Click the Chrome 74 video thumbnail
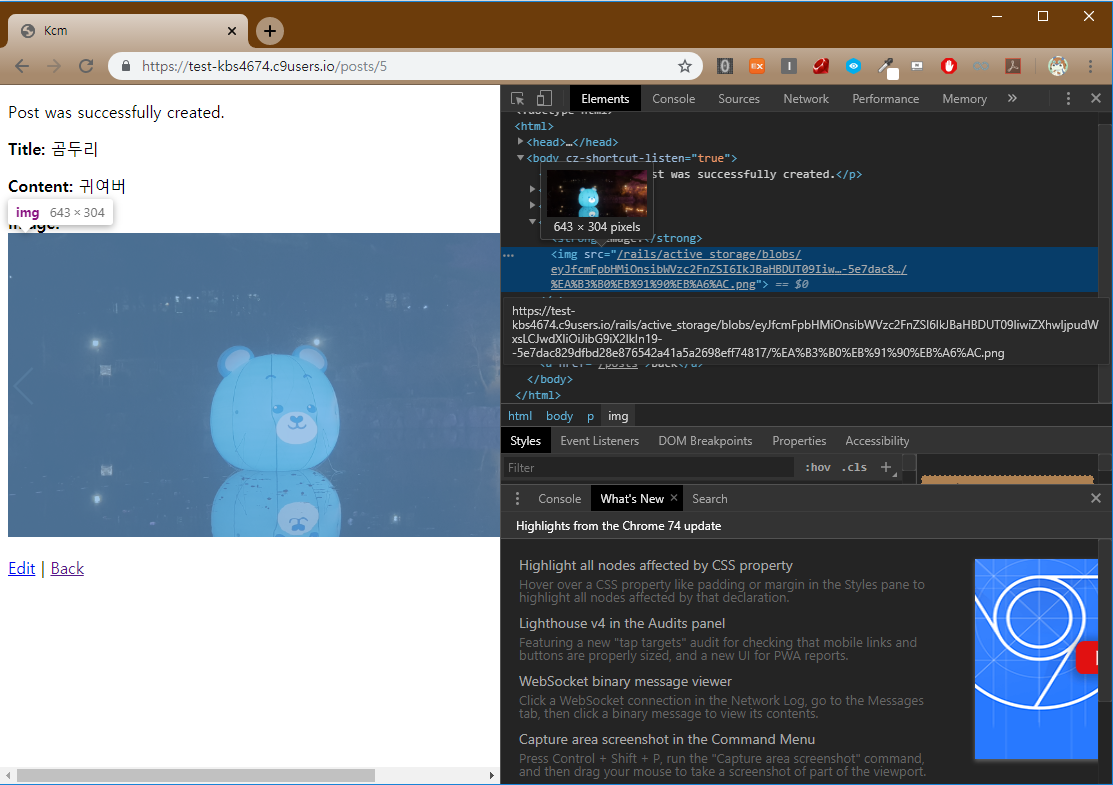 [1036, 659]
